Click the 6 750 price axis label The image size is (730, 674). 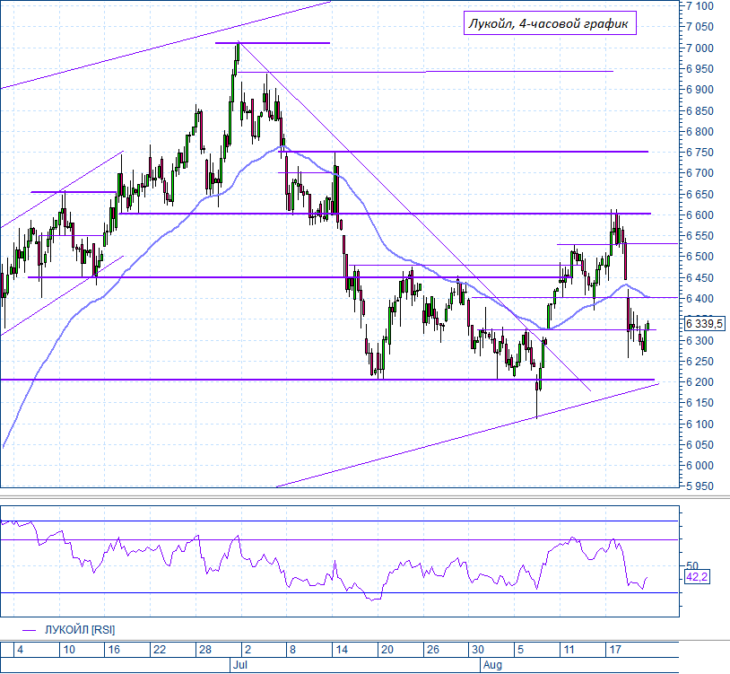(700, 153)
